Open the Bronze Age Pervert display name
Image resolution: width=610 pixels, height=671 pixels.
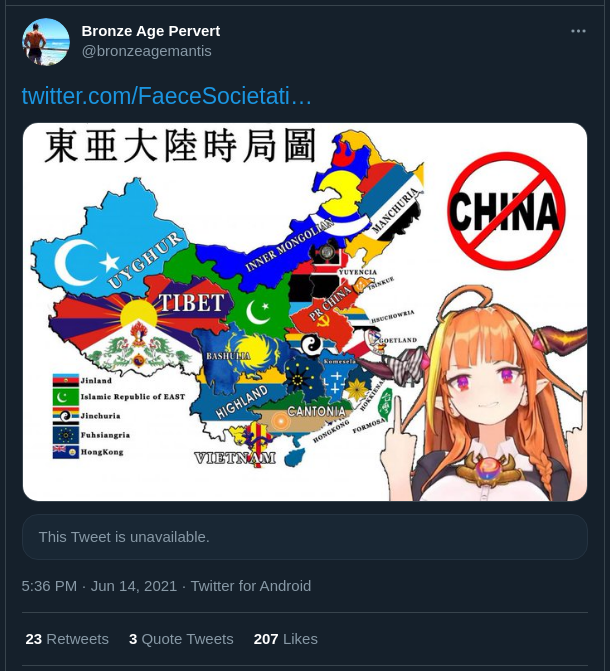[x=151, y=31]
